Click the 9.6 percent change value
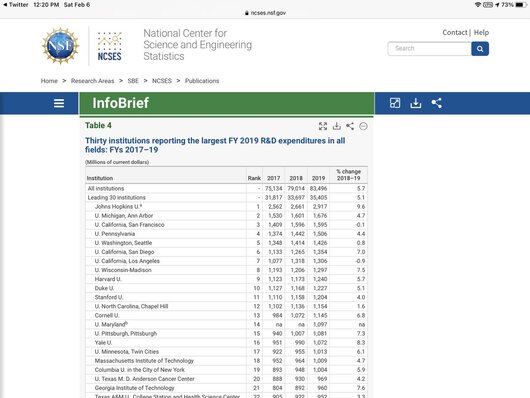This screenshot has height=398, width=530. [x=361, y=207]
